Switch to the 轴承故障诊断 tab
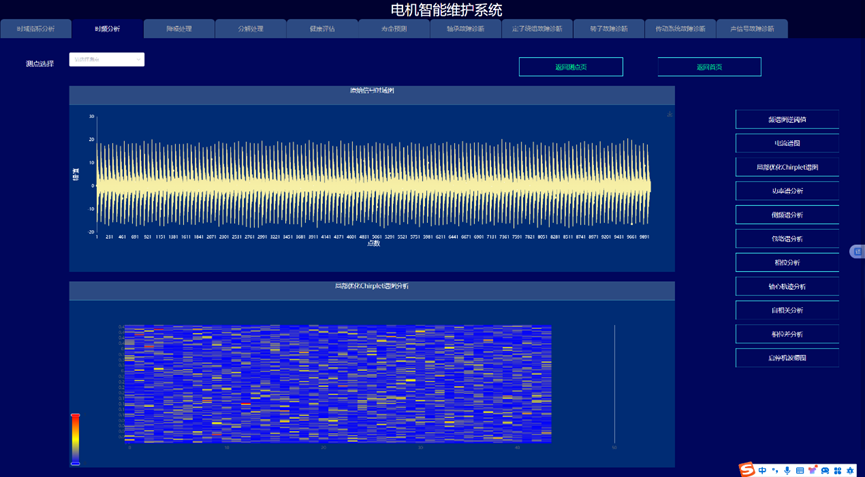 (465, 29)
